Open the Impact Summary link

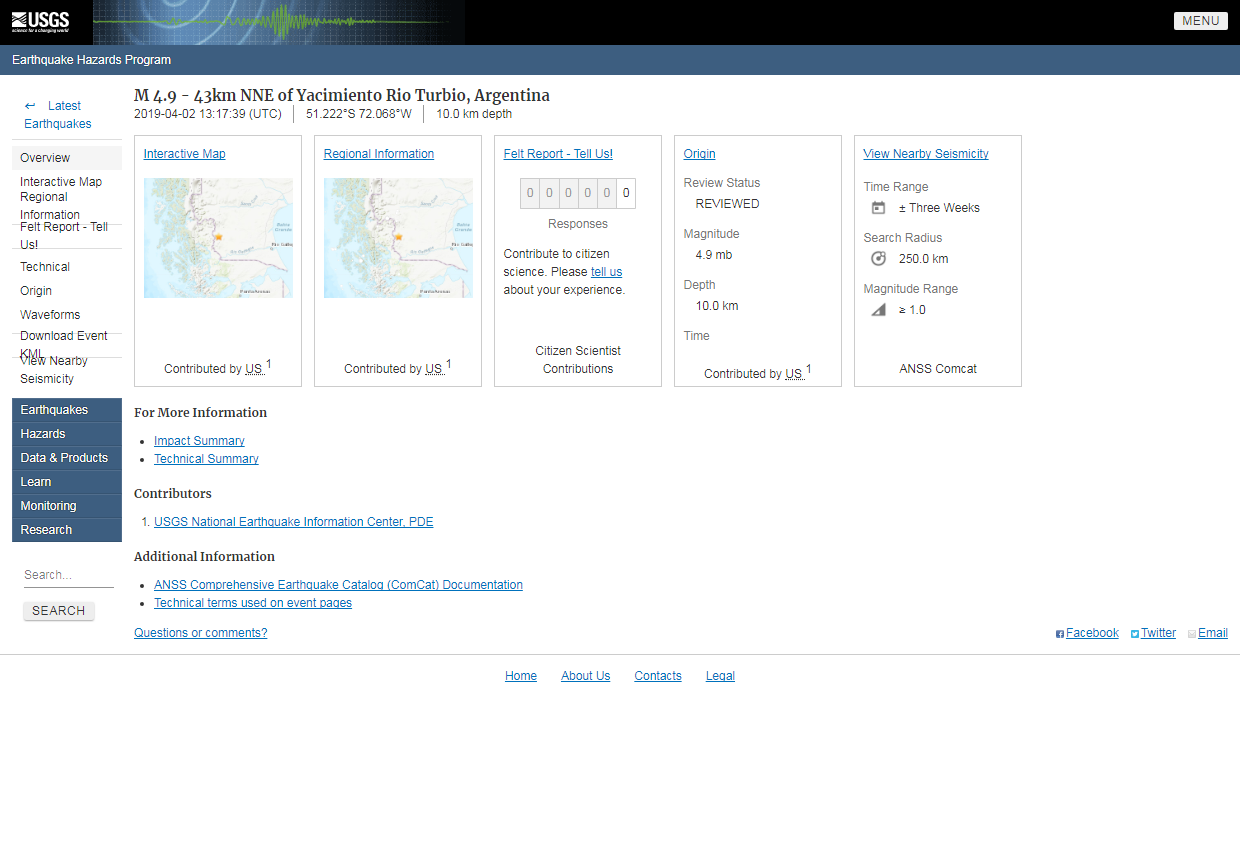point(199,441)
